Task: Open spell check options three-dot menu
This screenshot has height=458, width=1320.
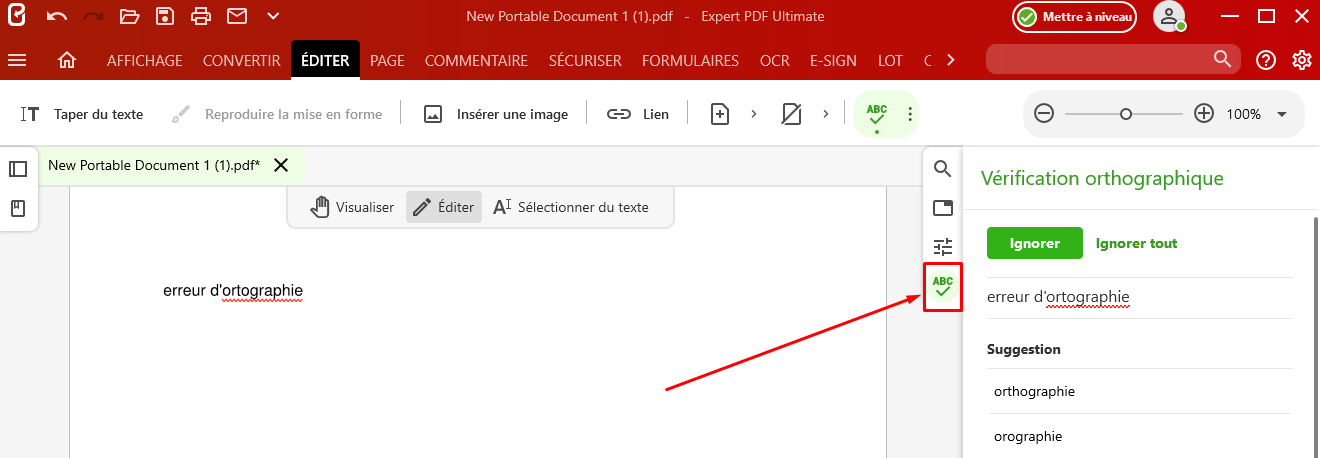Action: pyautogui.click(x=909, y=114)
